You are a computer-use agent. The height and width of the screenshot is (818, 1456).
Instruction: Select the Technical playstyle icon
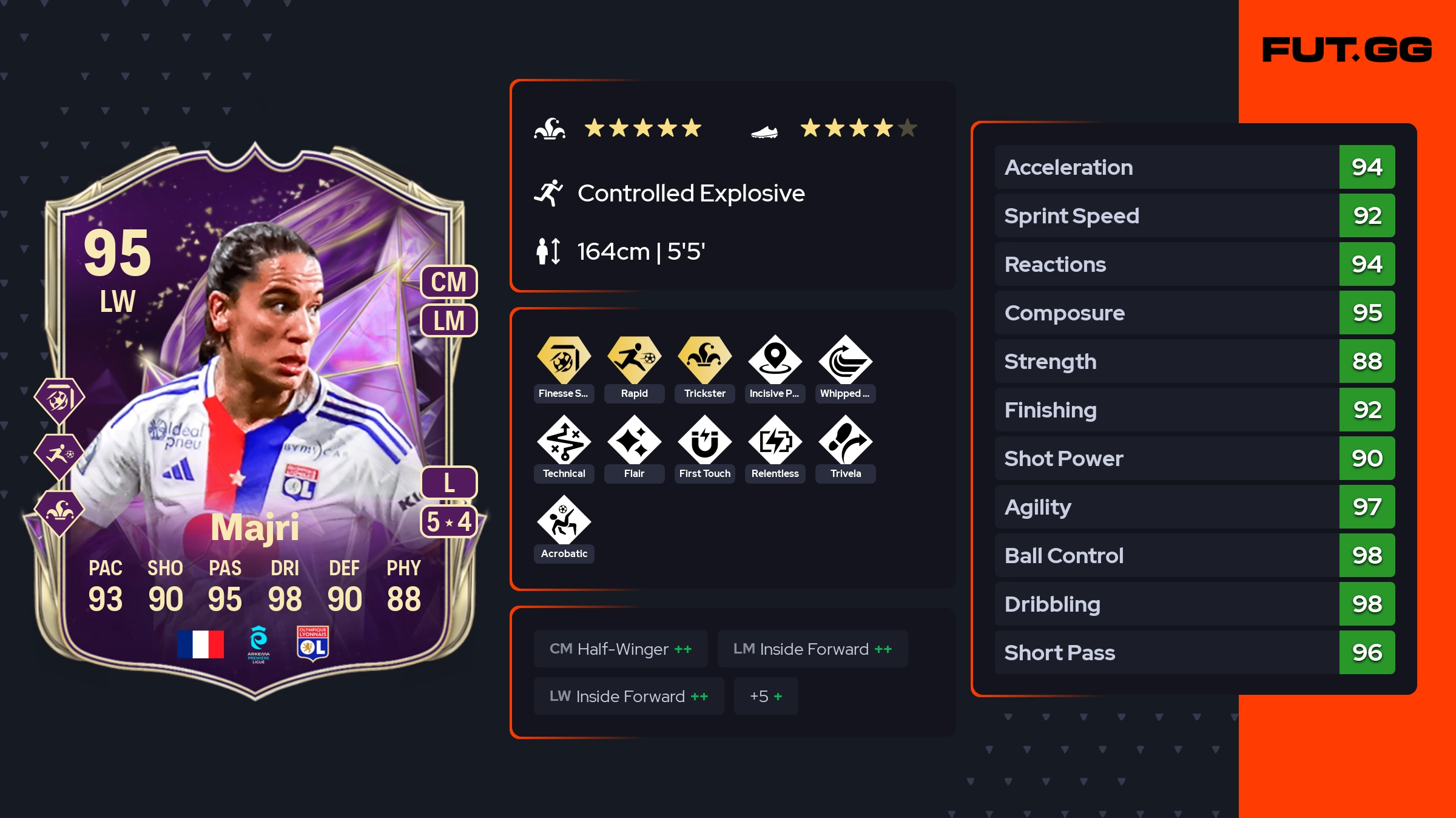pyautogui.click(x=564, y=441)
